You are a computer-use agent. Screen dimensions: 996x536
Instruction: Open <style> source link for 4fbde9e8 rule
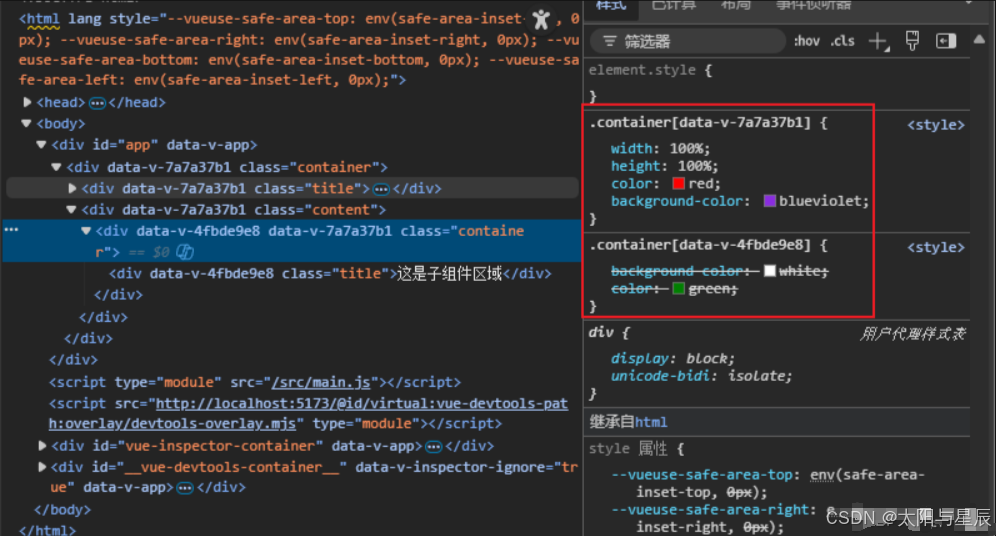[x=936, y=248]
